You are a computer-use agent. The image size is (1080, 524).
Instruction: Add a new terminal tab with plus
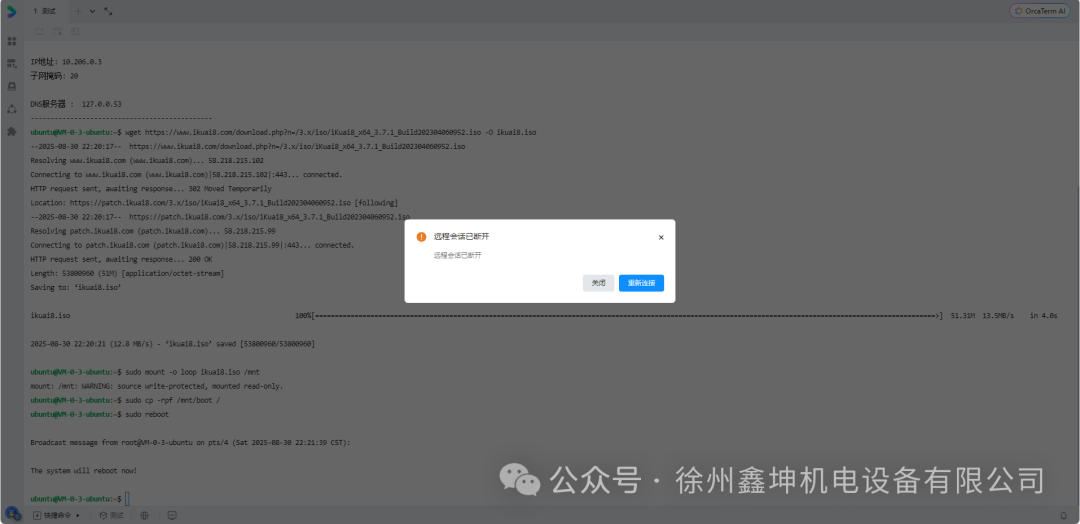pyautogui.click(x=78, y=11)
